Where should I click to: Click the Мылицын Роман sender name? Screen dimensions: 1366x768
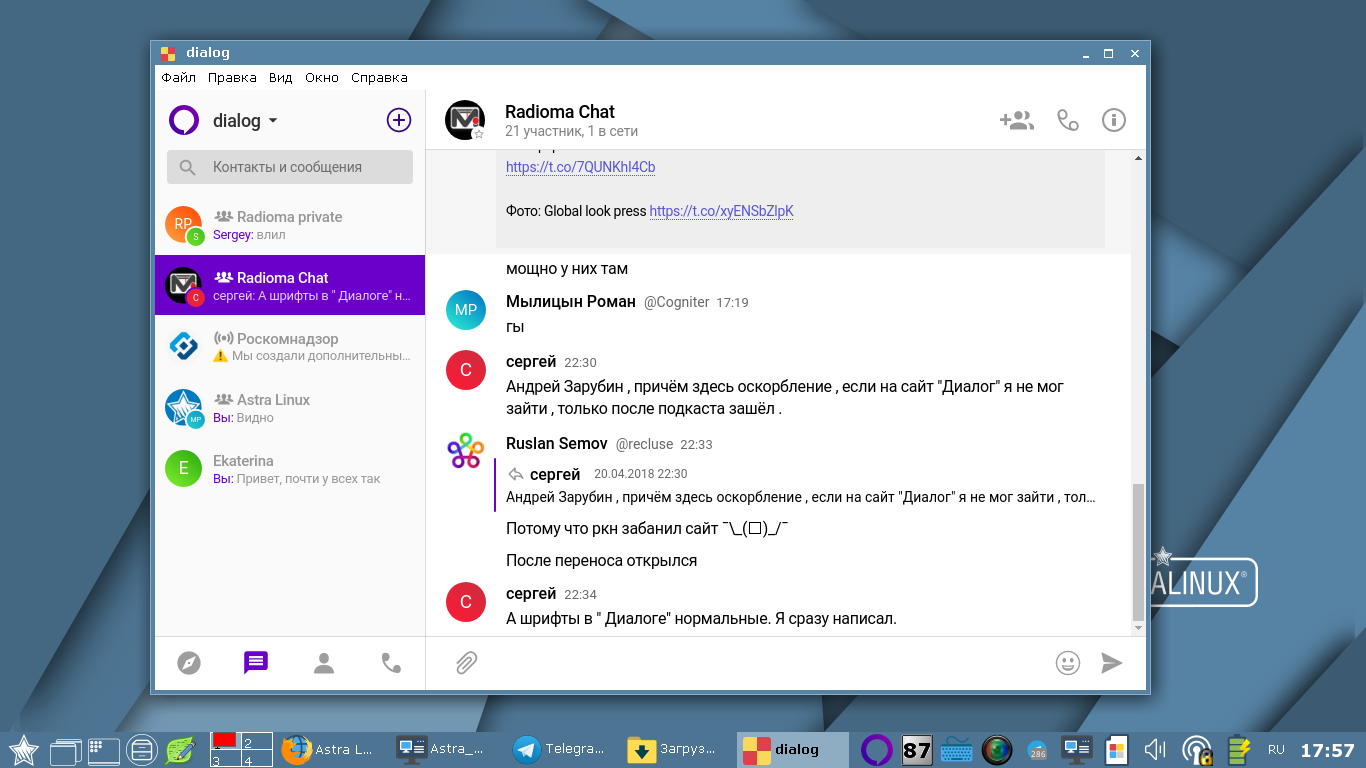click(x=571, y=301)
